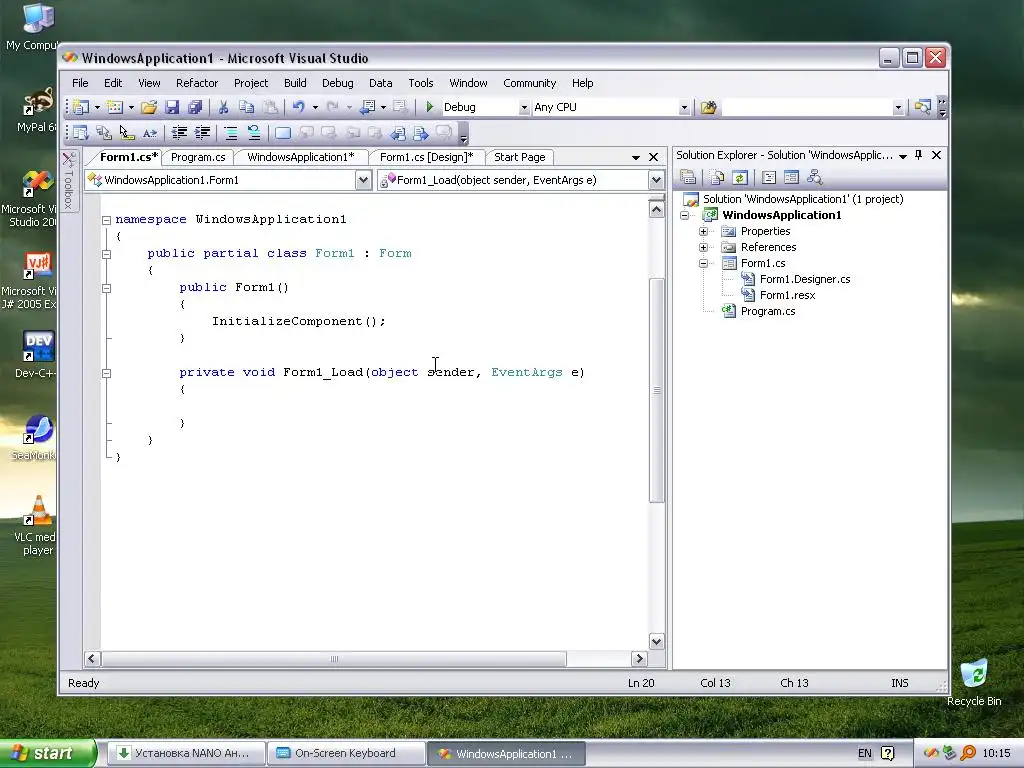Switch to On-Screen Keyboard in taskbar
The image size is (1024, 768).
tap(346, 753)
